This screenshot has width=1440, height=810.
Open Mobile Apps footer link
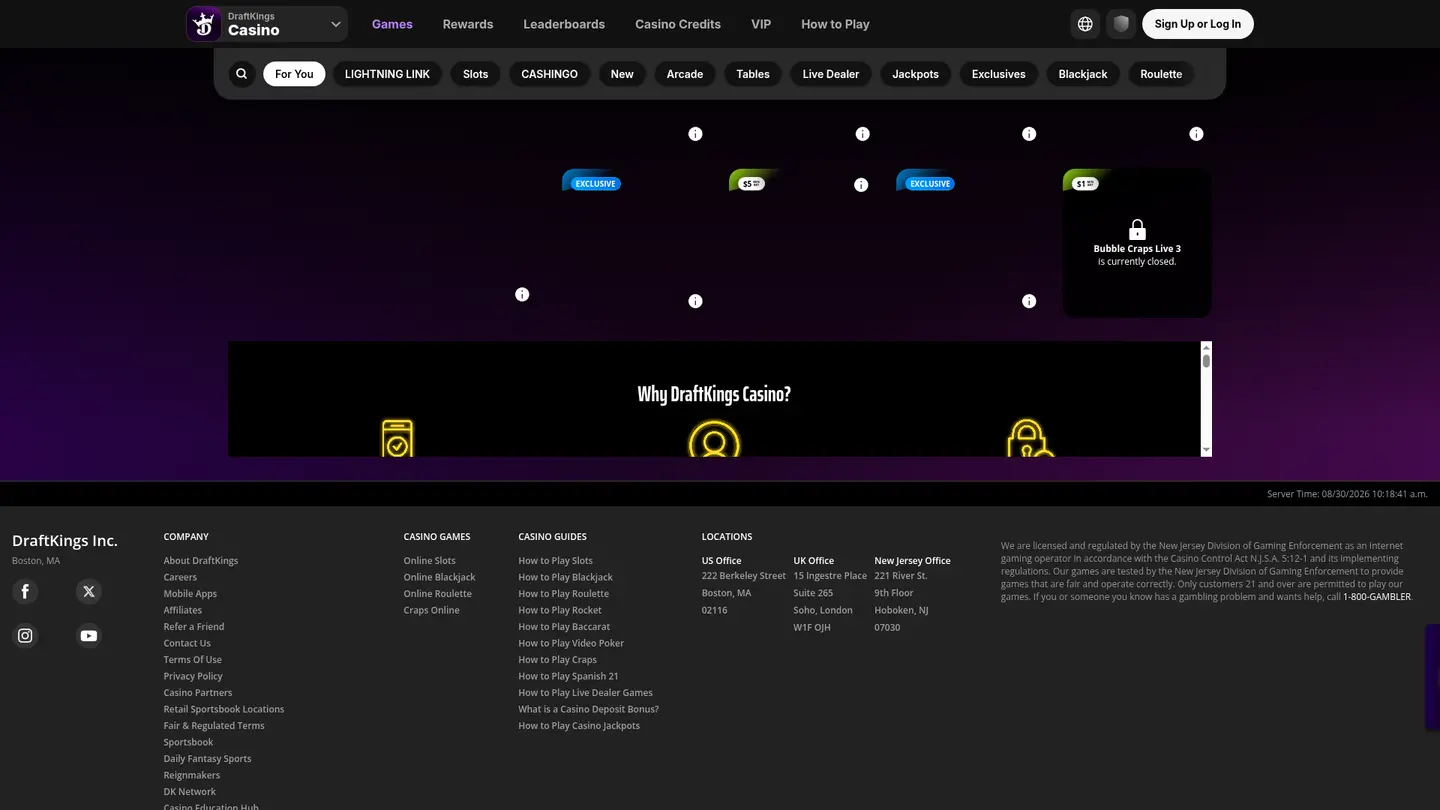pyautogui.click(x=190, y=594)
